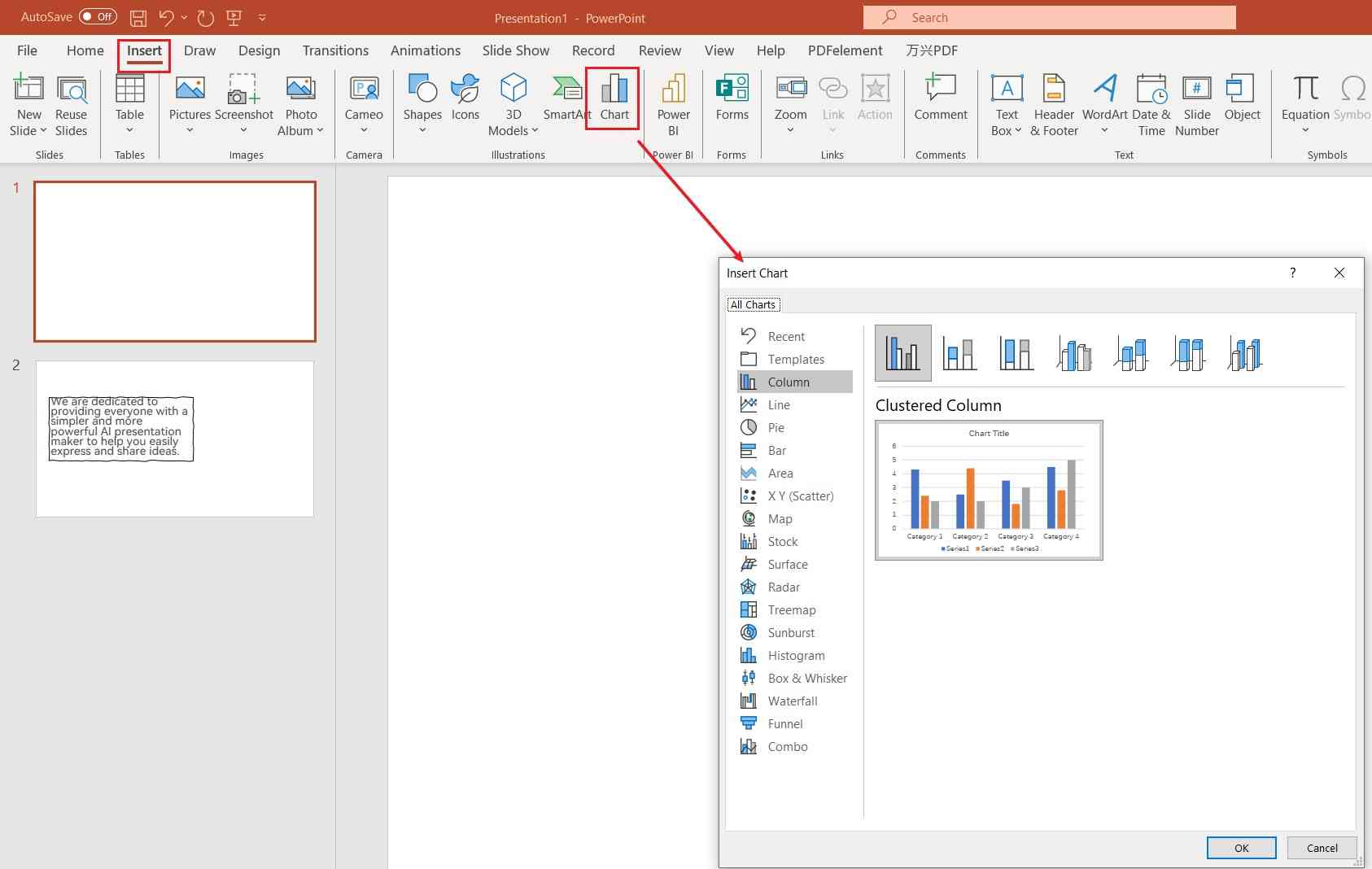Click the Screenshot tool icon
This screenshot has width=1372, height=869.
[x=243, y=89]
